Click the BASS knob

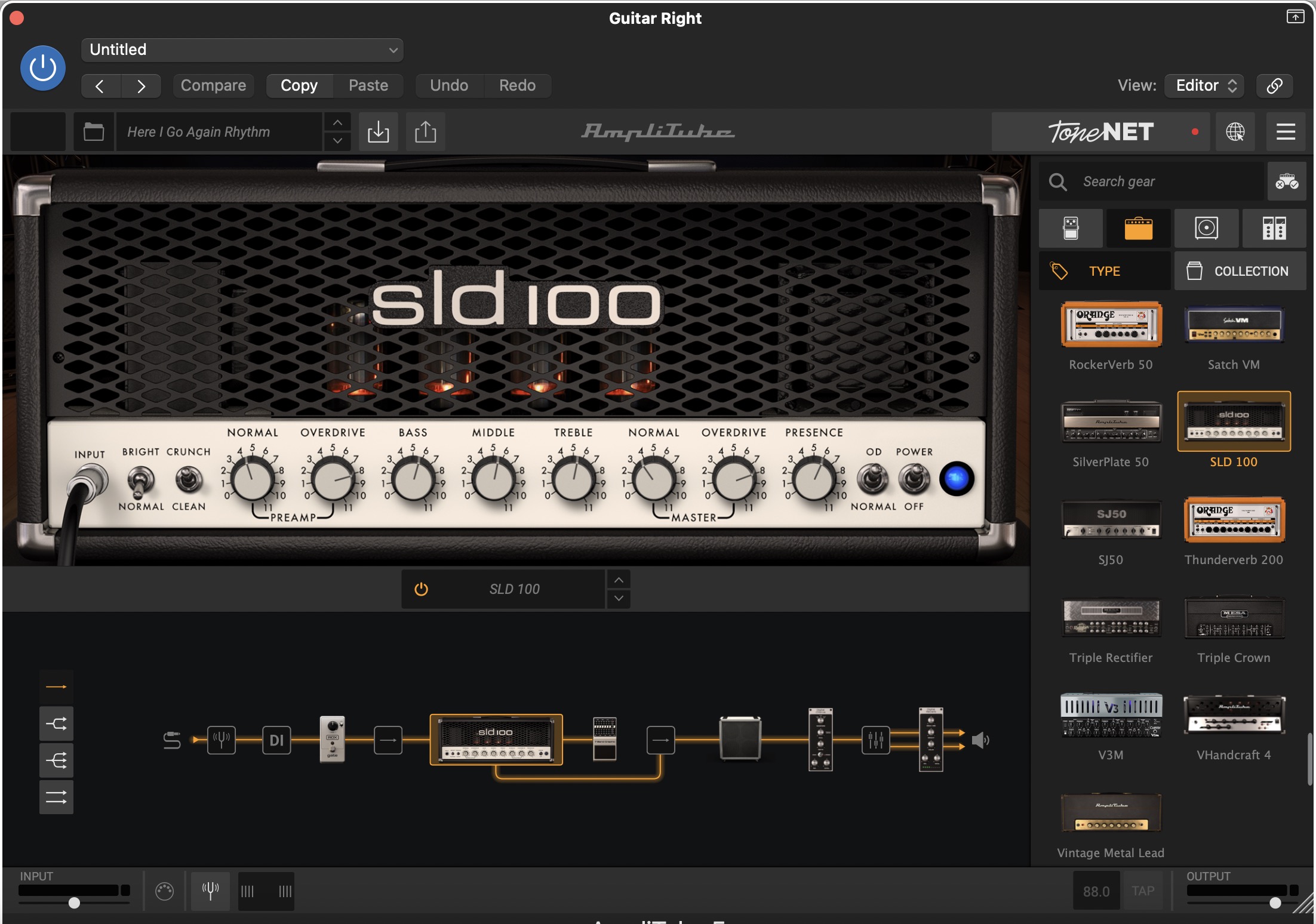click(413, 479)
